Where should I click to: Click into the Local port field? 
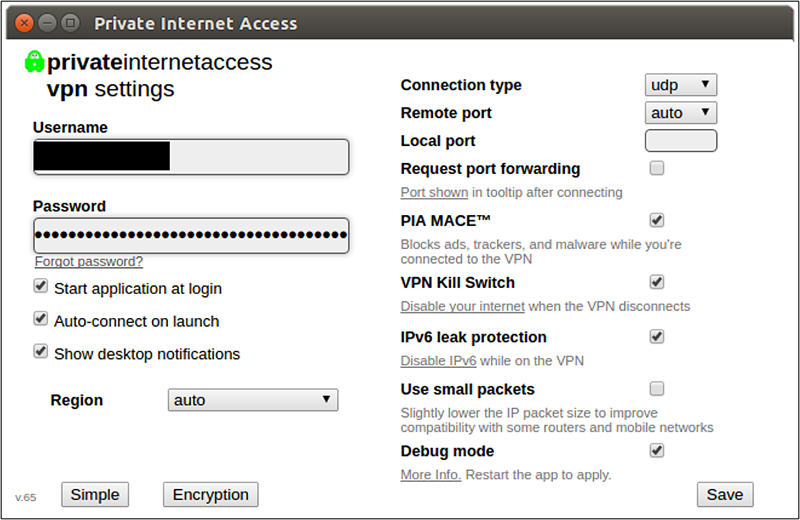[x=681, y=141]
